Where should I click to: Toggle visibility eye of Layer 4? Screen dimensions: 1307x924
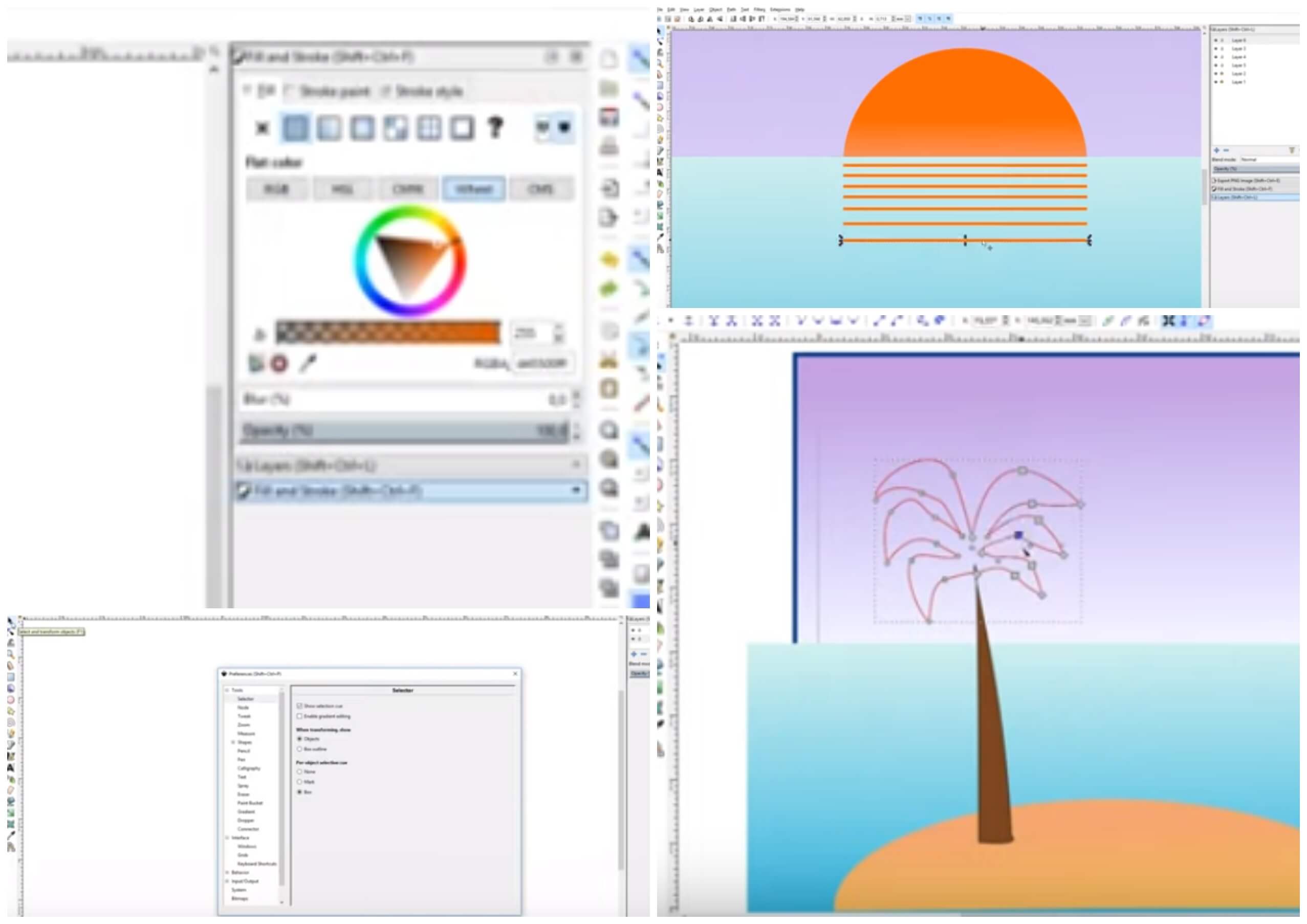pyautogui.click(x=1216, y=57)
